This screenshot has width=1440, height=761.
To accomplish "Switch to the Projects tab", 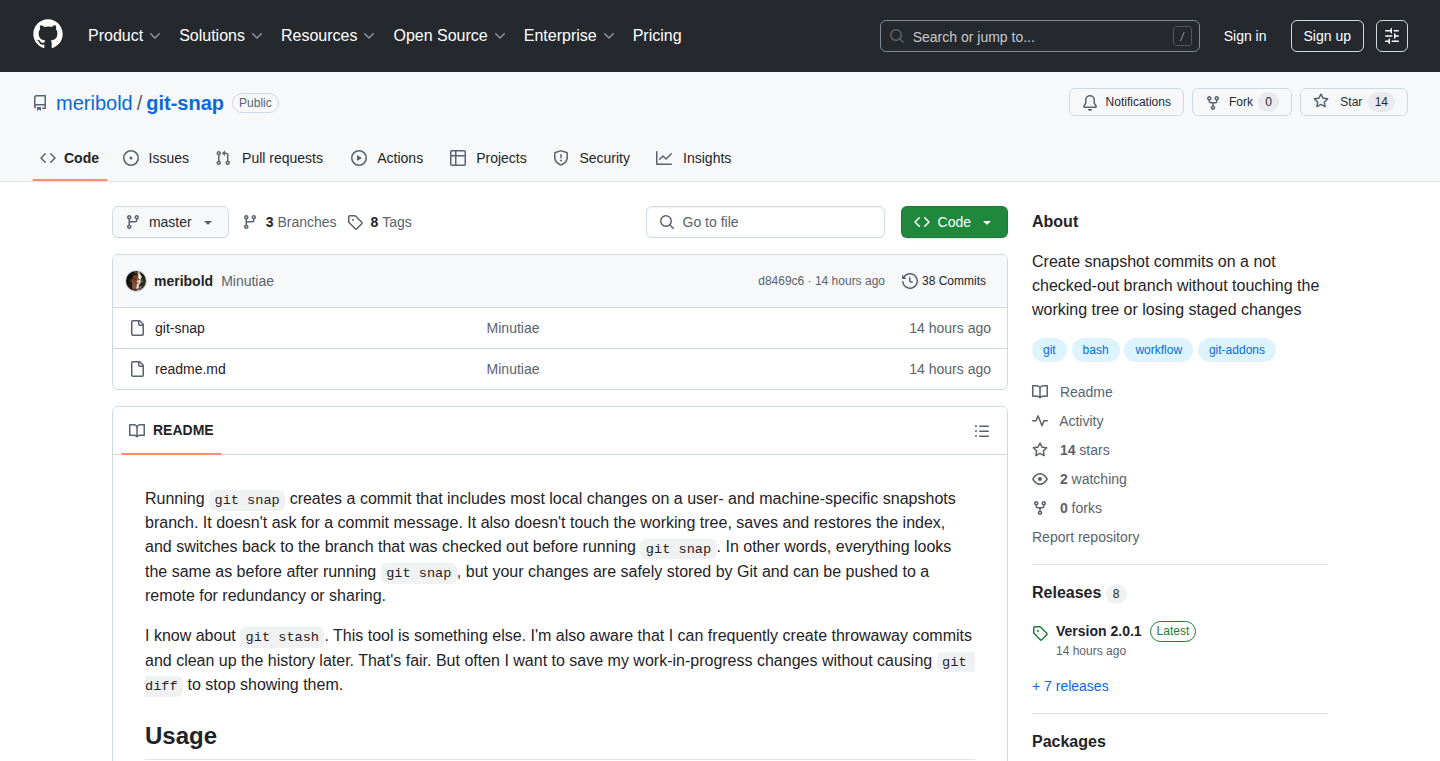I will coord(488,158).
